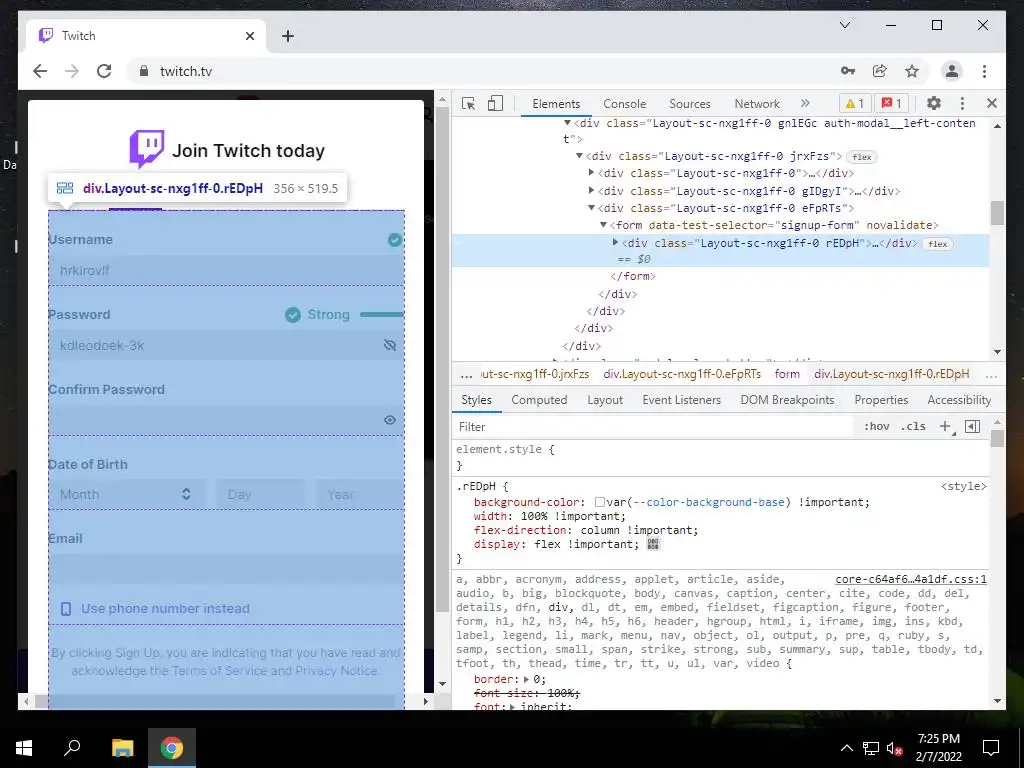Screen dimensions: 1024x768
Task: Click the Year input field
Action: tap(360, 494)
